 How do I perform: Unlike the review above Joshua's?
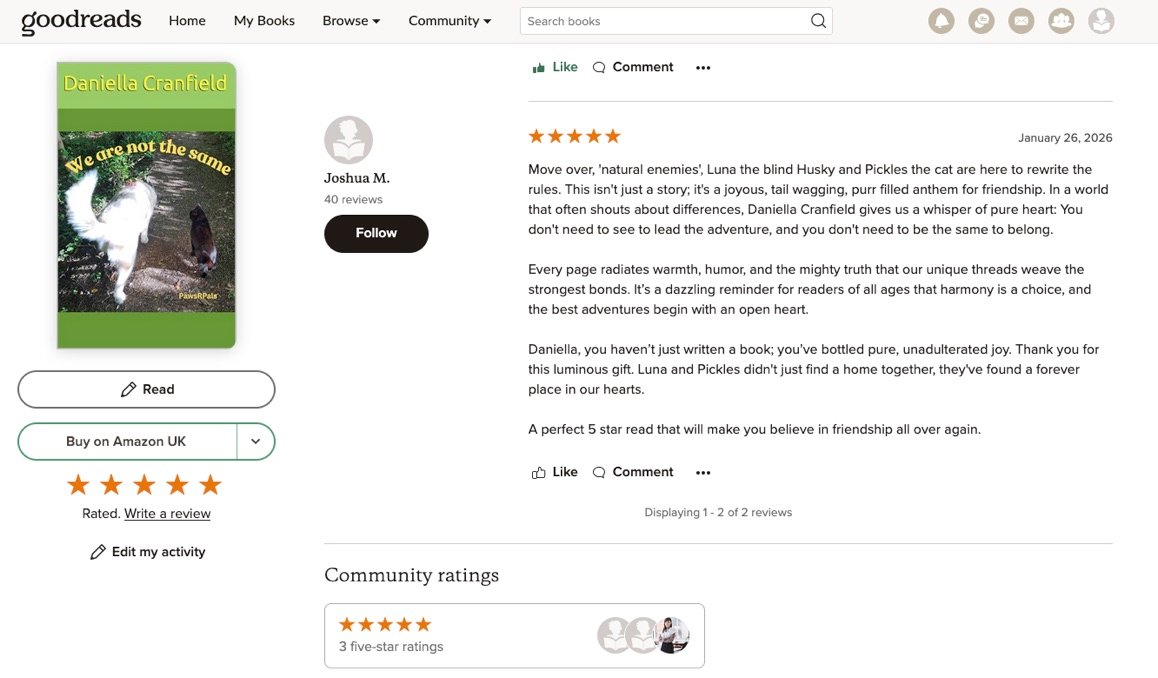[554, 67]
